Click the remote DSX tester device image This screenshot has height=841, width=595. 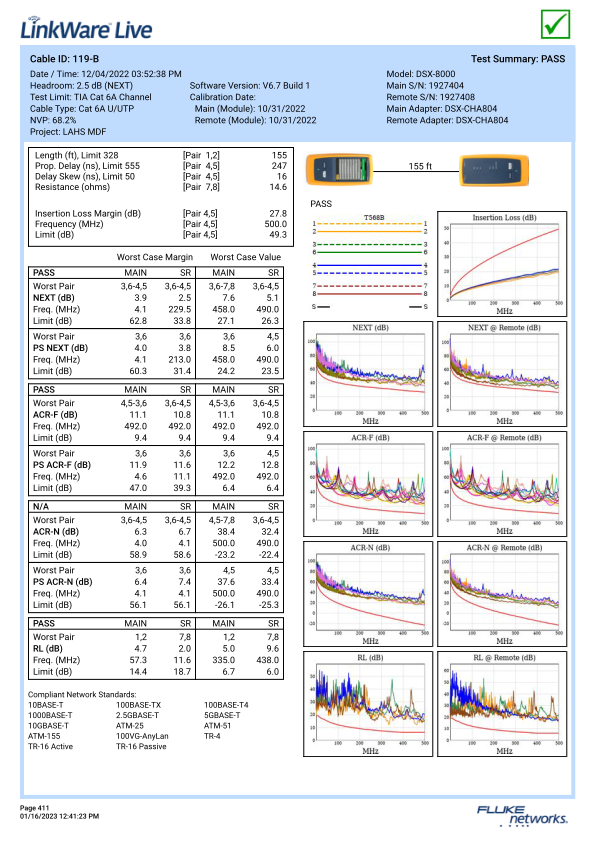pyautogui.click(x=494, y=170)
